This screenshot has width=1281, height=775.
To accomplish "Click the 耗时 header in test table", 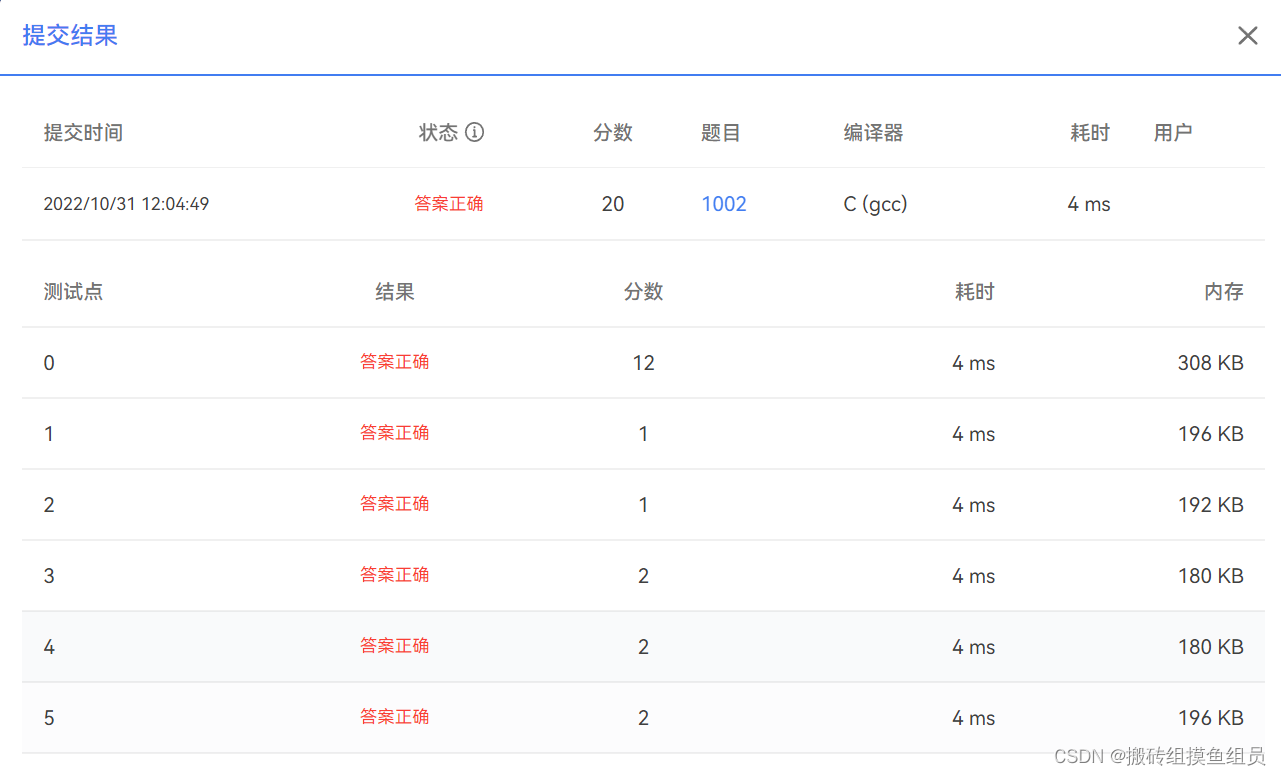I will tap(973, 291).
